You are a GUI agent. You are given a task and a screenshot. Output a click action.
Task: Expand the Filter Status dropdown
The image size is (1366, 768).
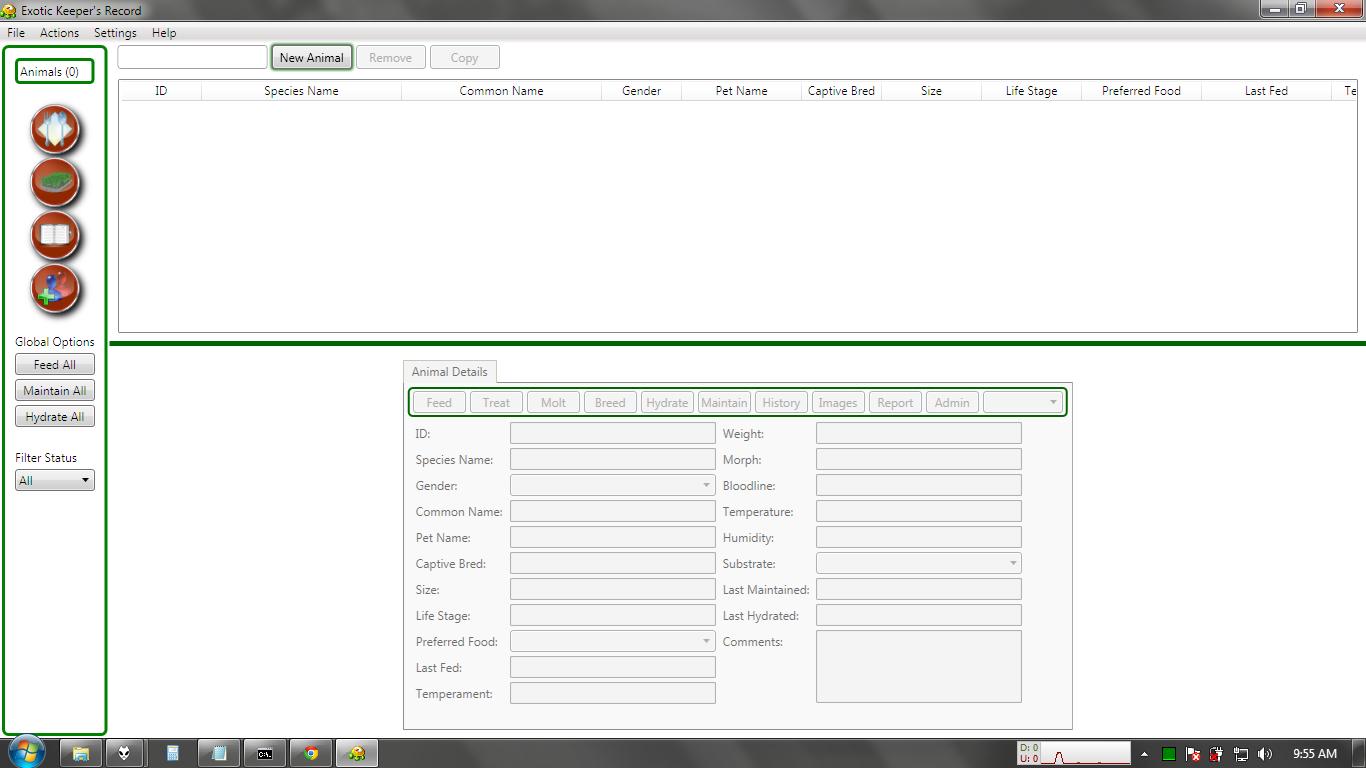[55, 480]
